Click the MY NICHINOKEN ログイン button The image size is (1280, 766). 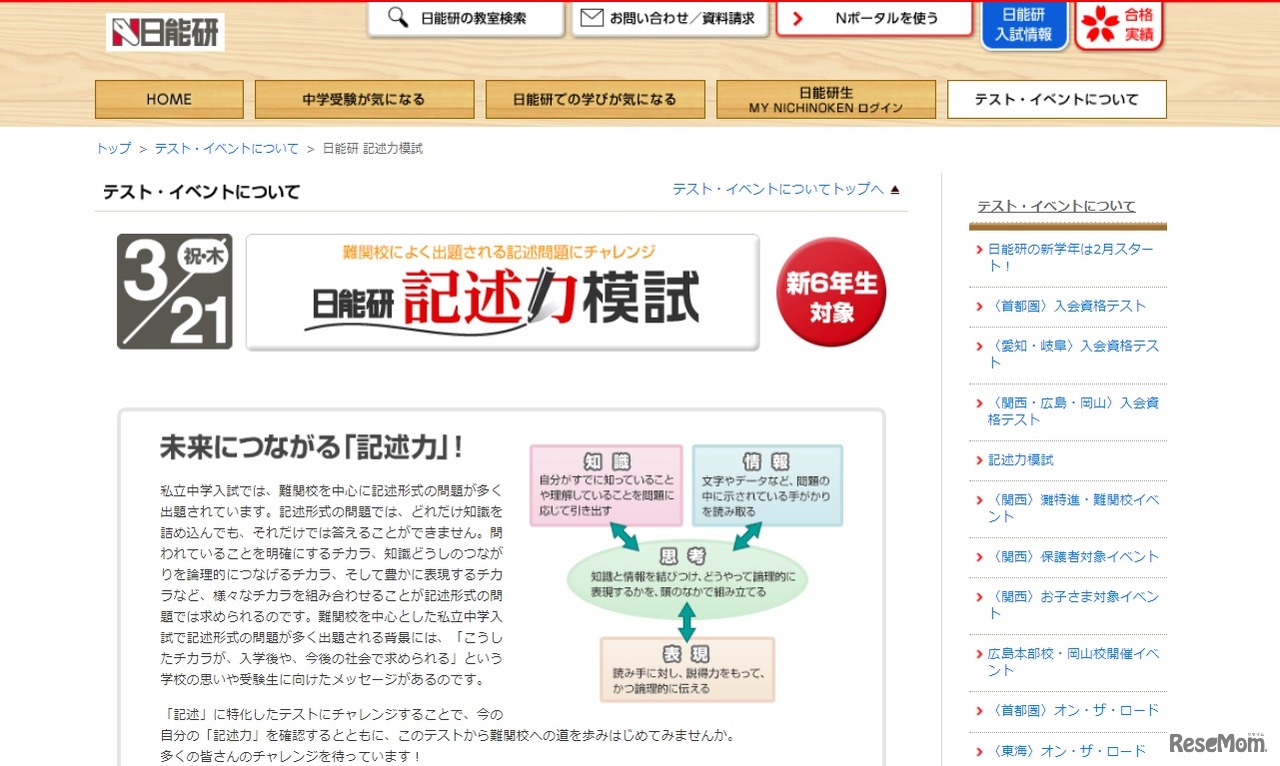point(825,99)
